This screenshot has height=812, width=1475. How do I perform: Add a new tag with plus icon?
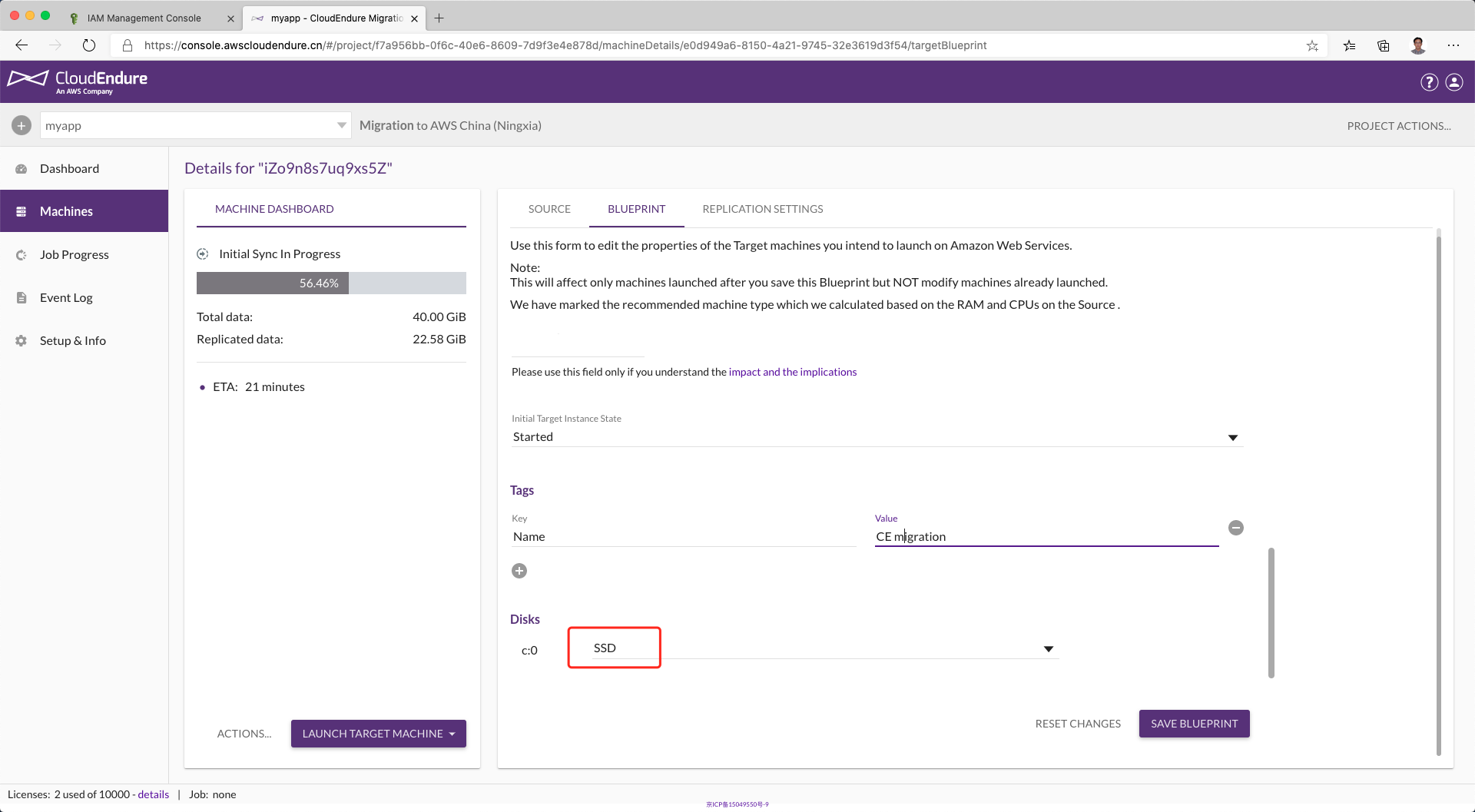[x=519, y=571]
